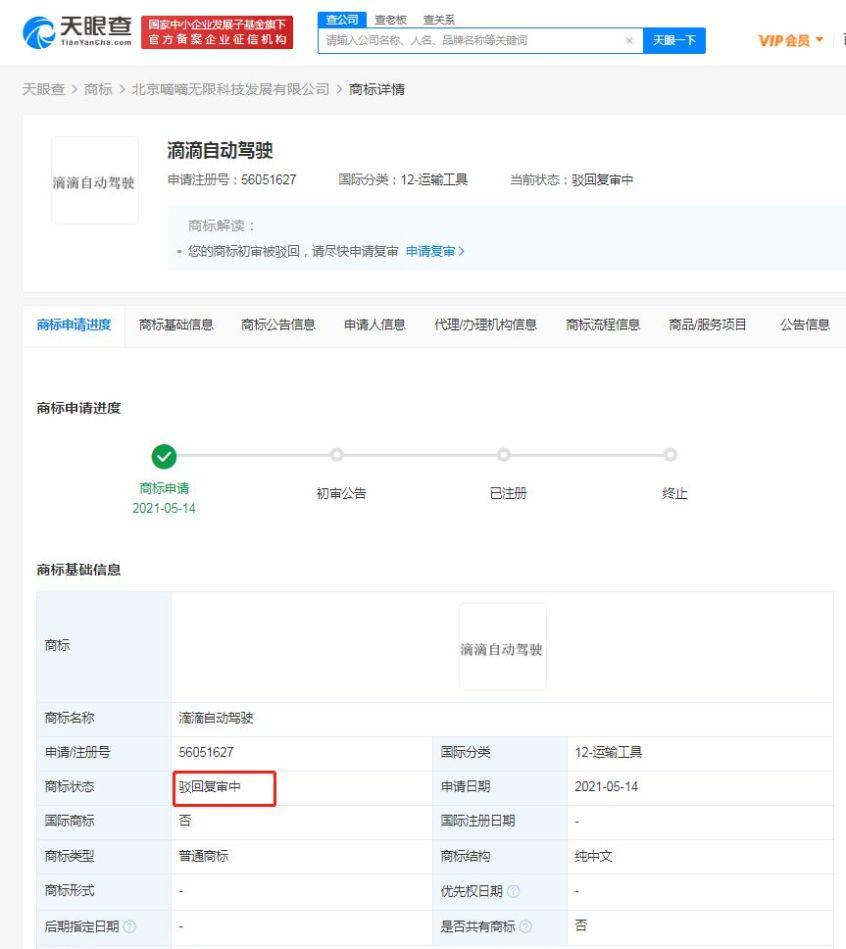Go to 天眼查 breadcrumb home link

point(43,89)
